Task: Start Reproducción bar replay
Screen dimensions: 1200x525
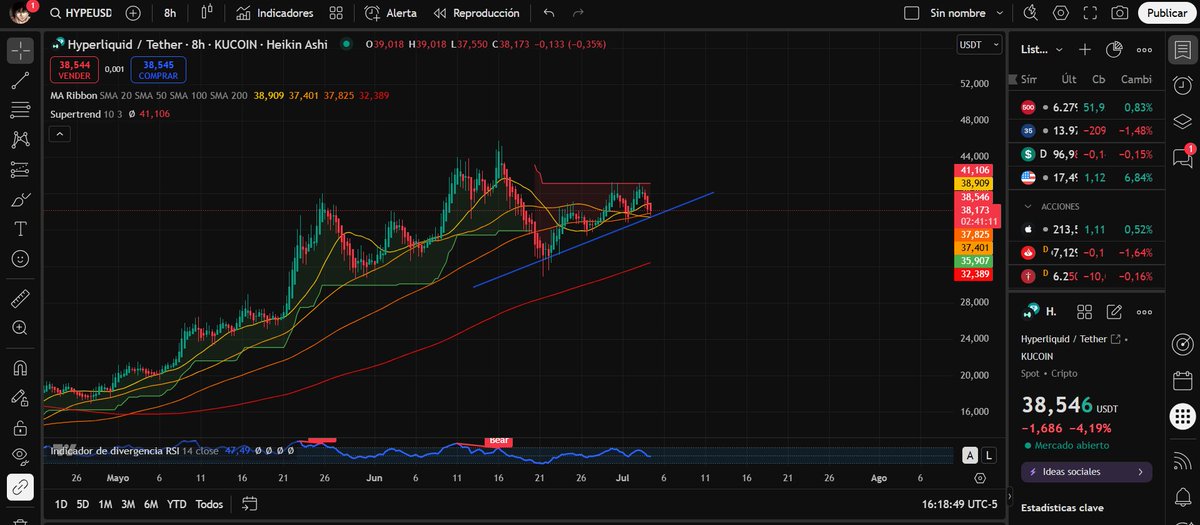Action: click(476, 13)
